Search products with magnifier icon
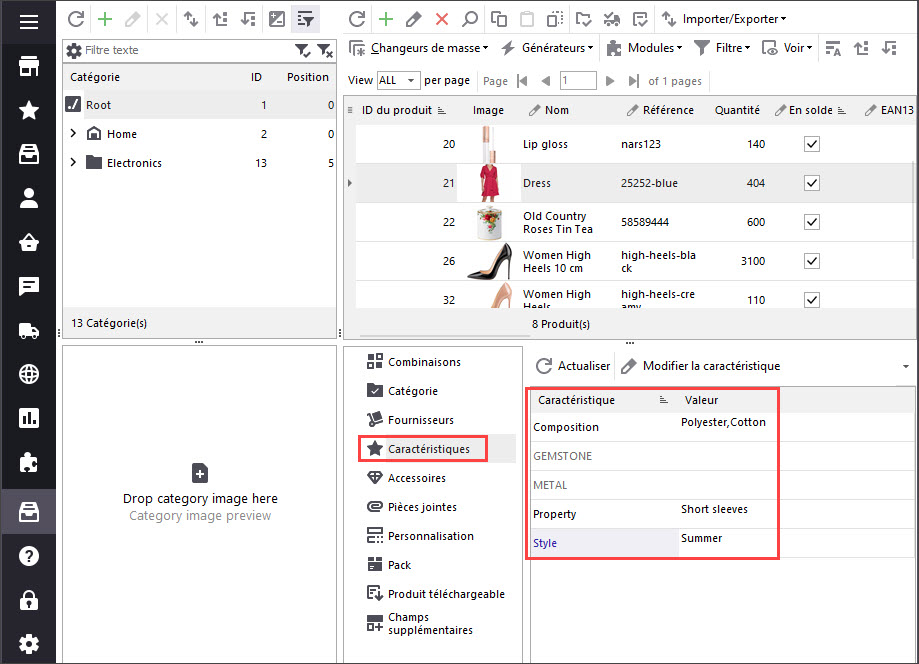The image size is (919, 664). (470, 19)
